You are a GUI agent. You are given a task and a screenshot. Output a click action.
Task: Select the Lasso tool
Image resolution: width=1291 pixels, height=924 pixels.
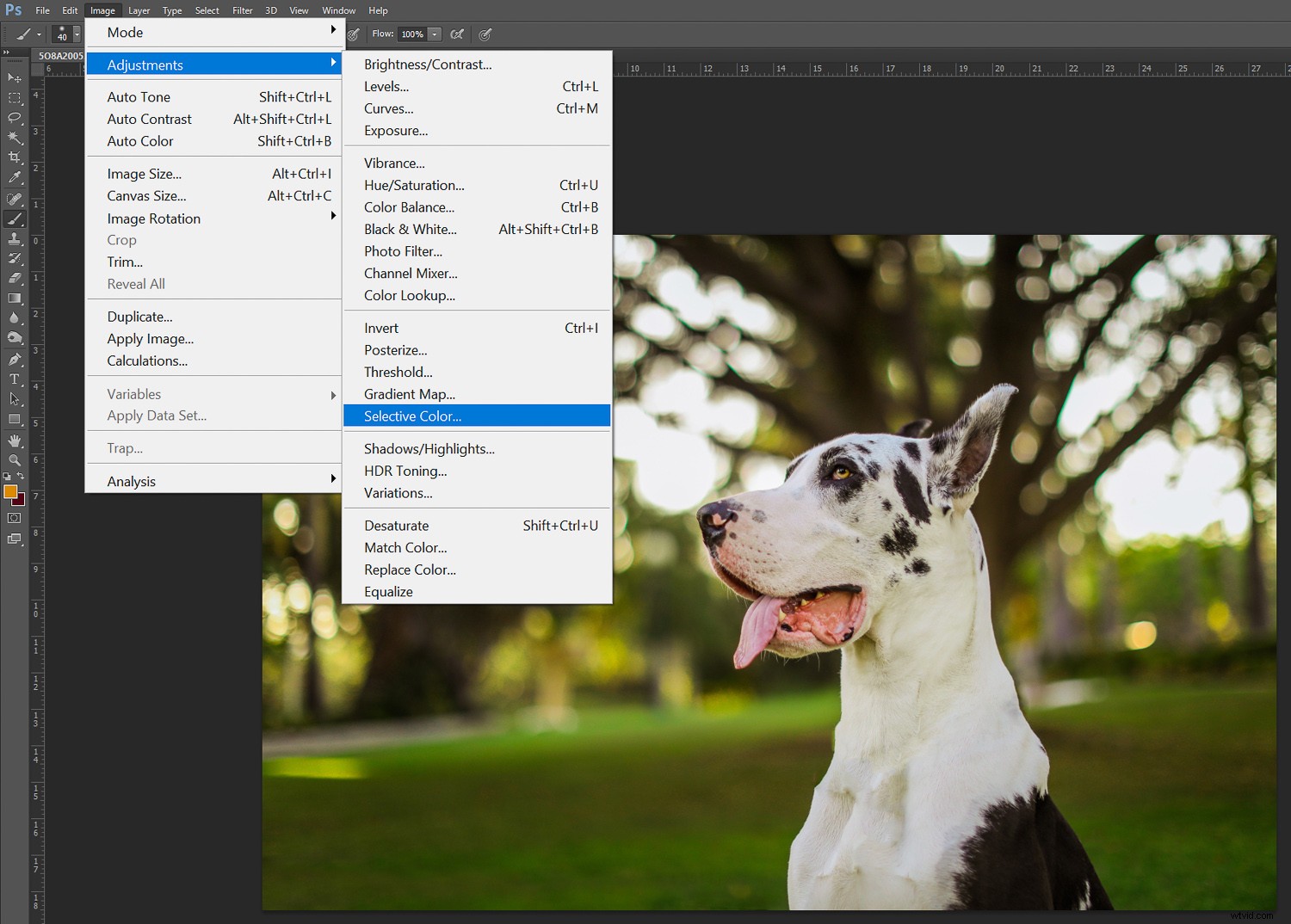14,118
